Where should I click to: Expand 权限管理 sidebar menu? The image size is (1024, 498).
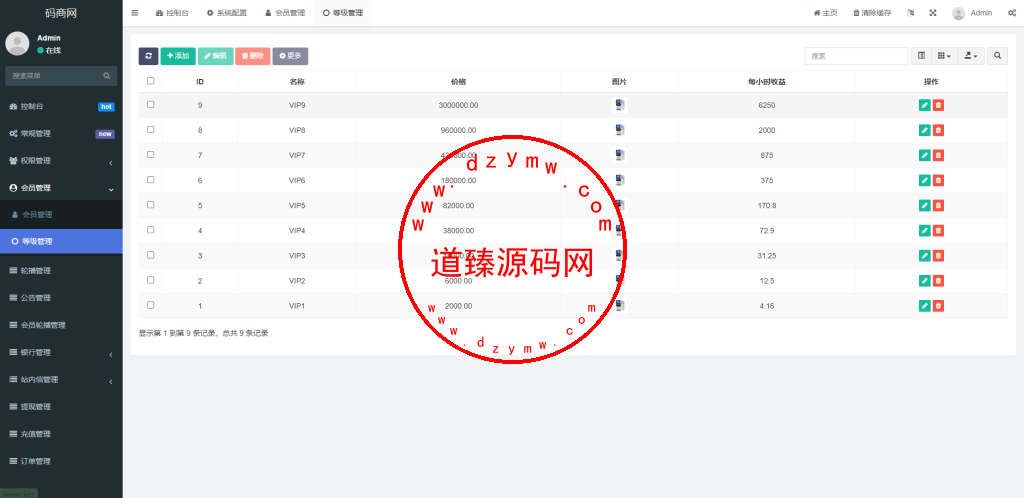pyautogui.click(x=61, y=161)
